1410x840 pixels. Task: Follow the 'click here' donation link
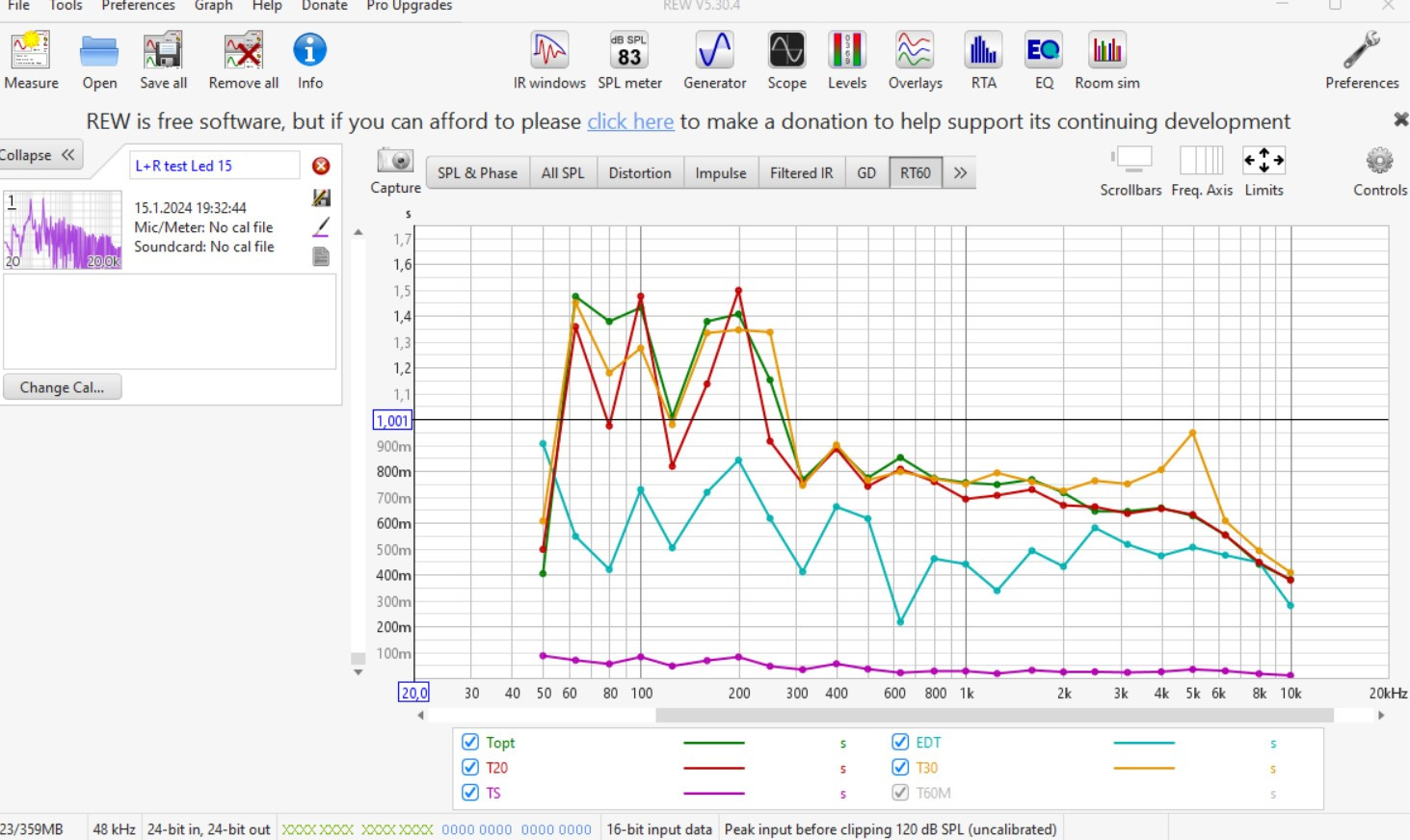coord(630,121)
